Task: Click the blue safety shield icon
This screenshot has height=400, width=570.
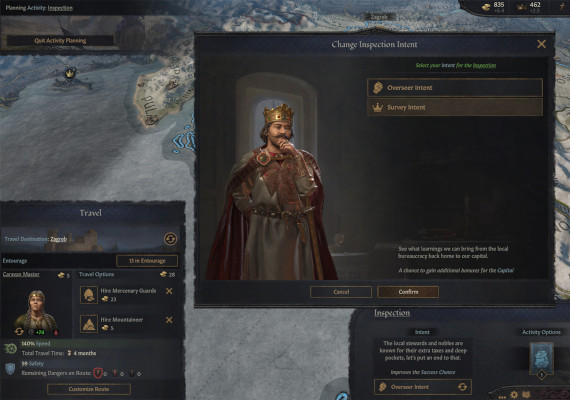Action: tap(10, 368)
